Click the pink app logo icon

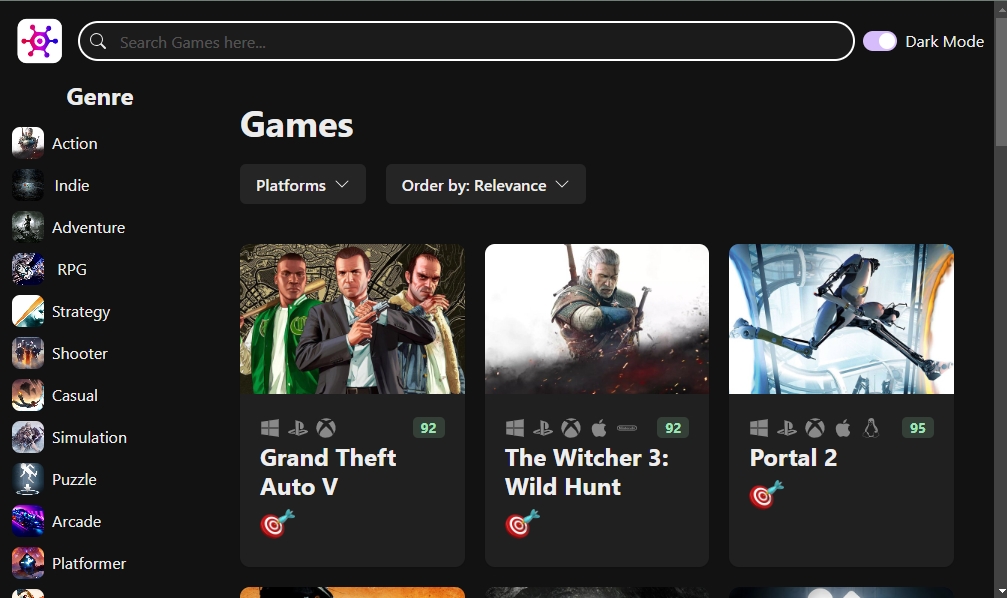tap(39, 41)
